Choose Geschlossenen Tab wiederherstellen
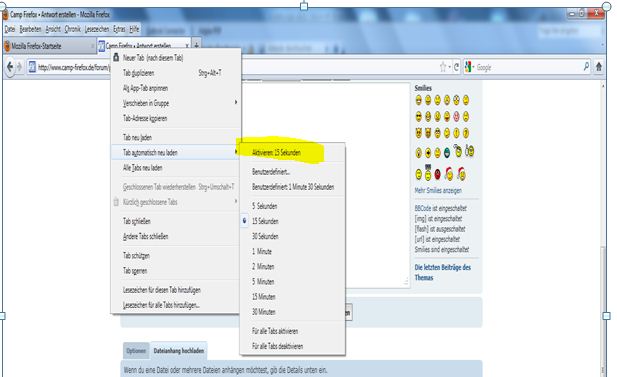This screenshot has width=617, height=377. pyautogui.click(x=175, y=187)
